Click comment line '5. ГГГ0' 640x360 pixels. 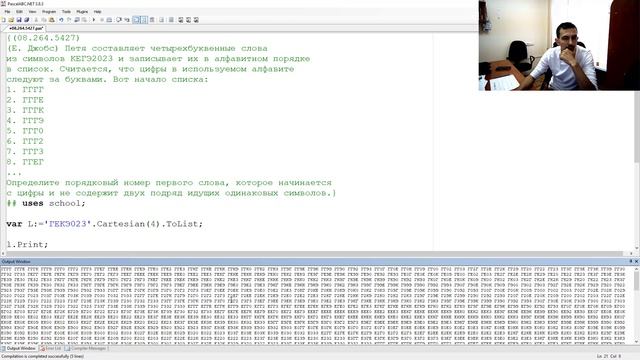pyautogui.click(x=25, y=131)
